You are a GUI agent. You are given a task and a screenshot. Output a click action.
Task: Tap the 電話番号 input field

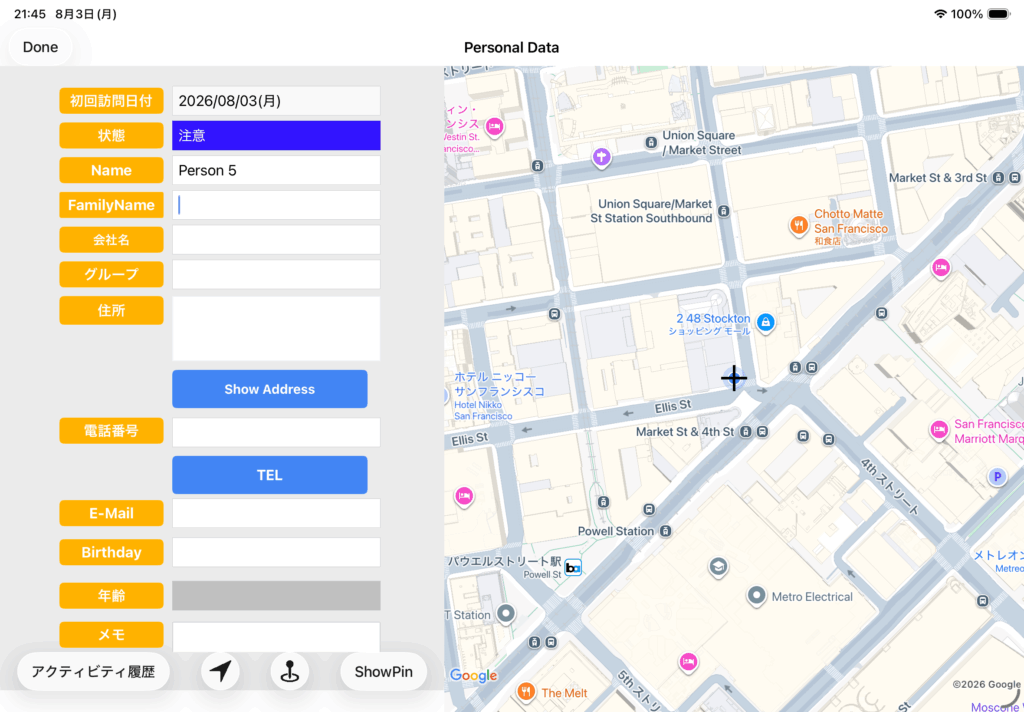tap(276, 432)
